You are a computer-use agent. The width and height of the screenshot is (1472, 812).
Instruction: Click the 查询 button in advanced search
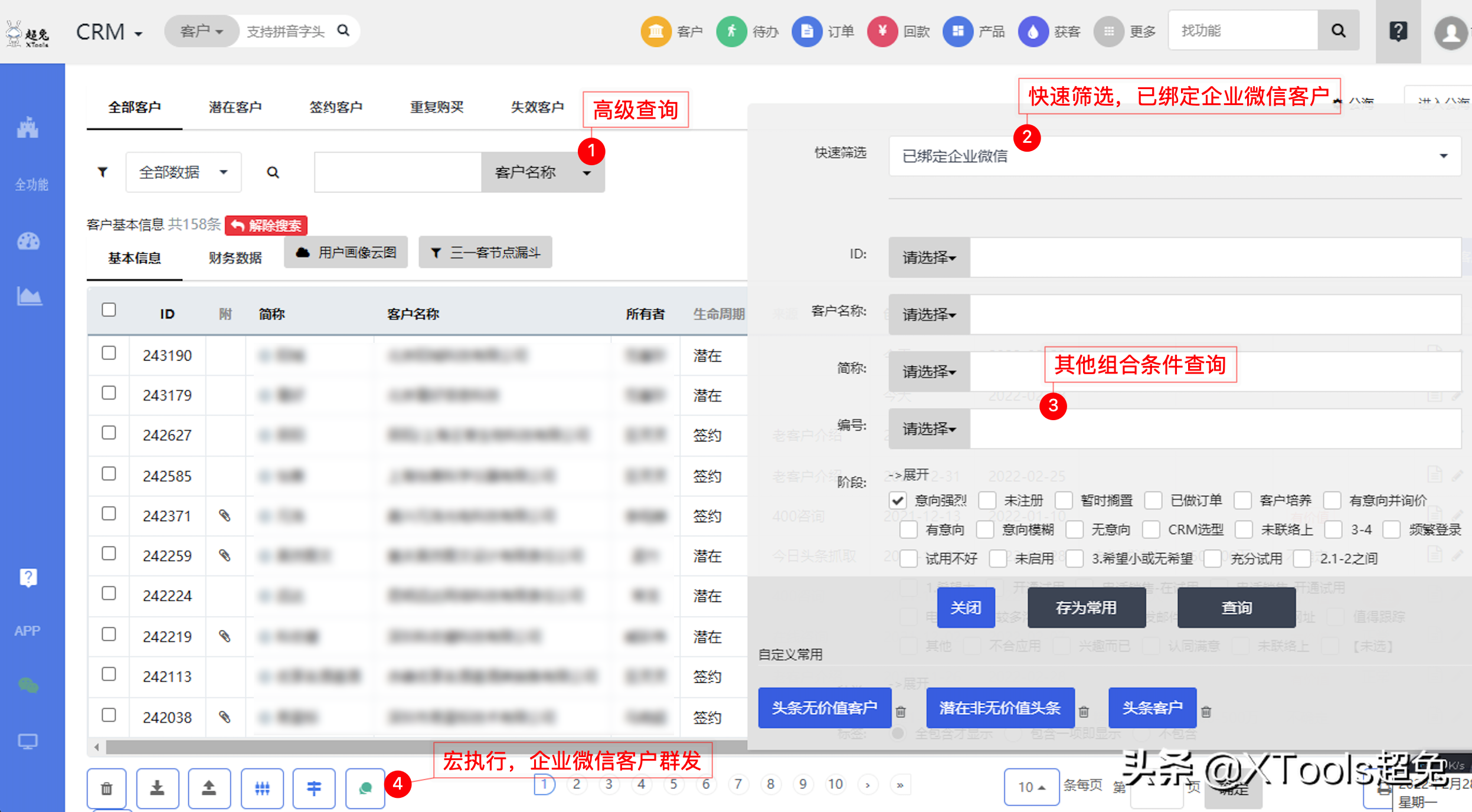(1236, 608)
